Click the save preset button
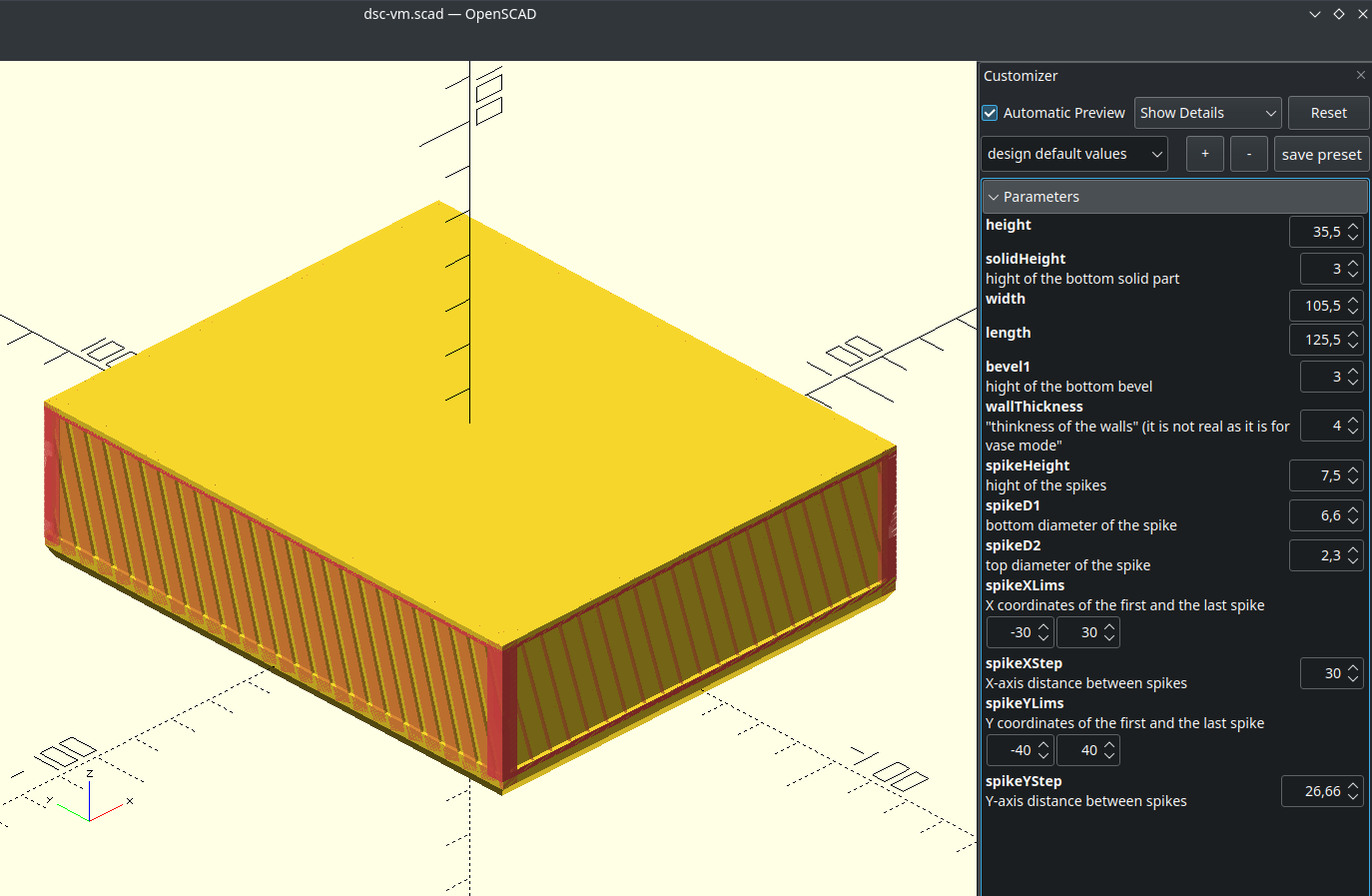The height and width of the screenshot is (896, 1372). click(x=1320, y=154)
